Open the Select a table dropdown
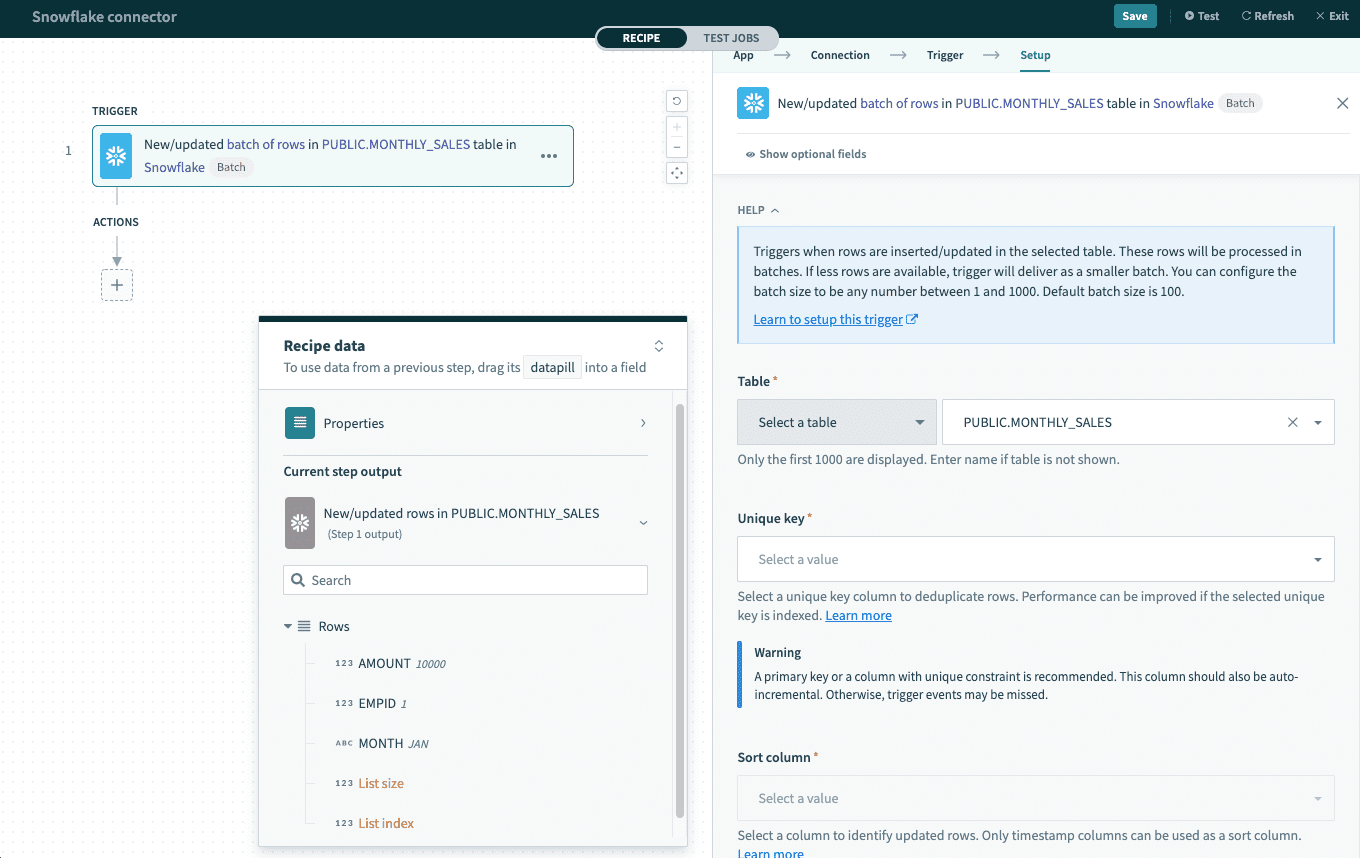Image resolution: width=1360 pixels, height=858 pixels. tap(836, 422)
